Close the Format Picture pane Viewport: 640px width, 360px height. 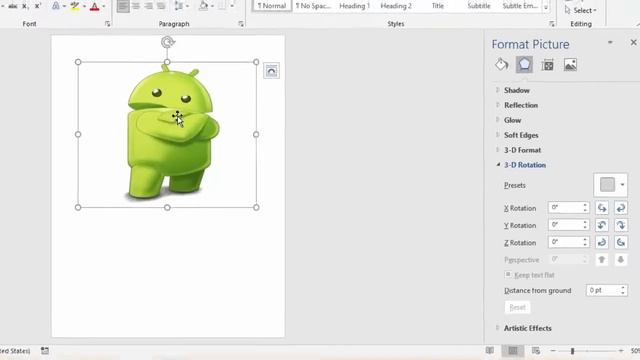(633, 42)
